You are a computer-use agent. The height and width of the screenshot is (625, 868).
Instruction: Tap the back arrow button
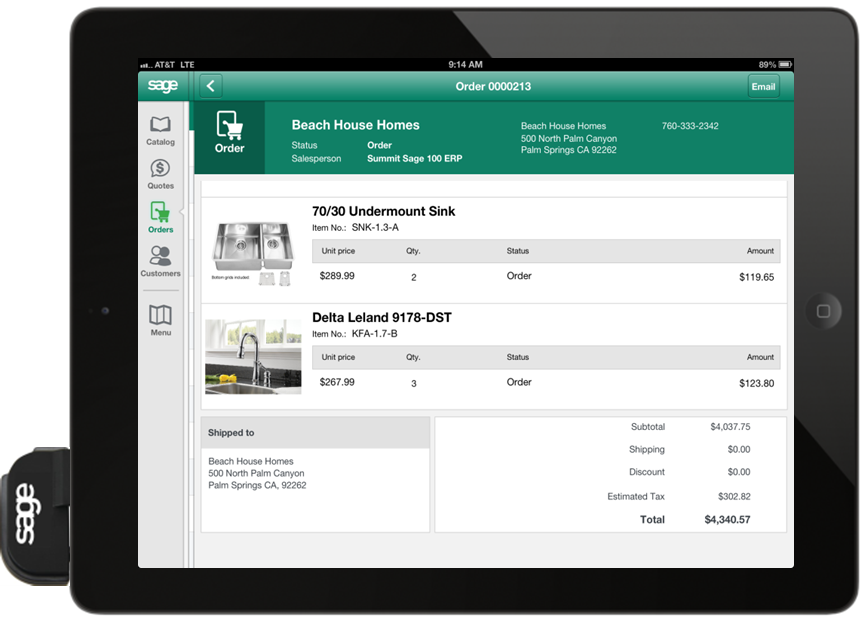211,86
